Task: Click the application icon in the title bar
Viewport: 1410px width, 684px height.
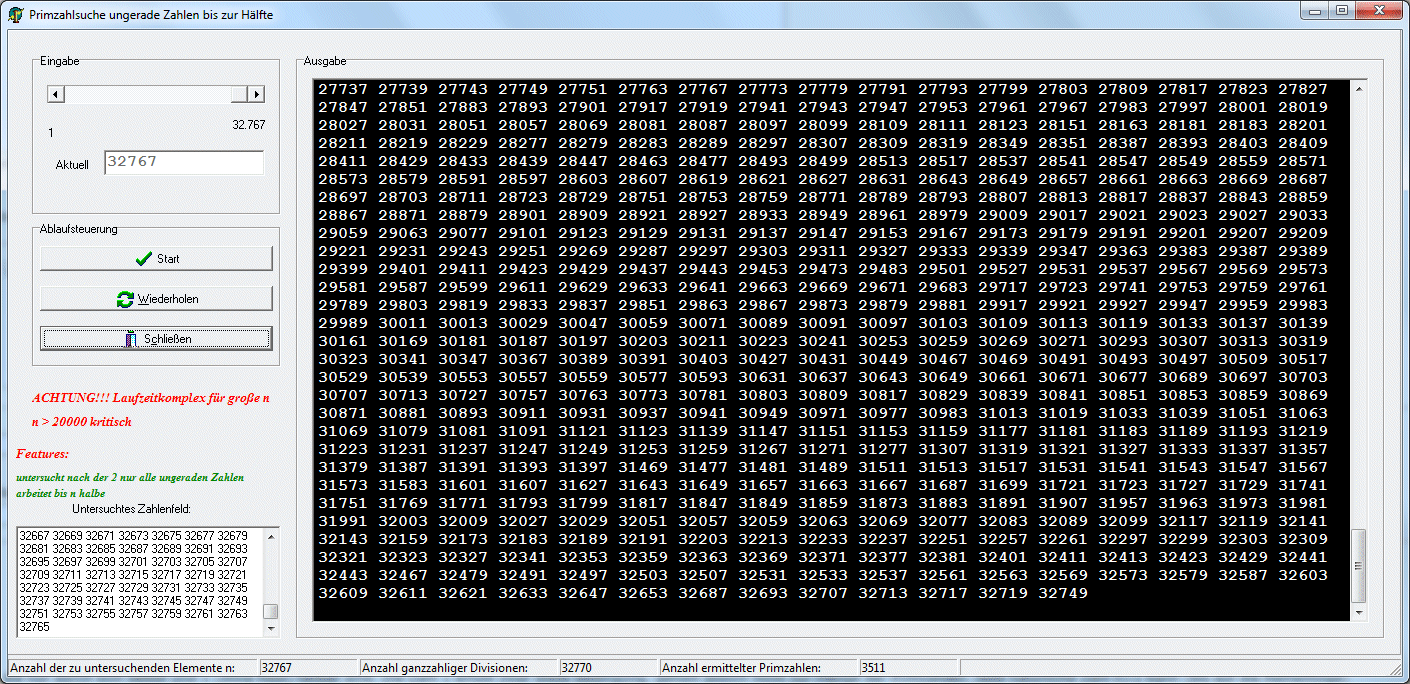Action: (16, 15)
